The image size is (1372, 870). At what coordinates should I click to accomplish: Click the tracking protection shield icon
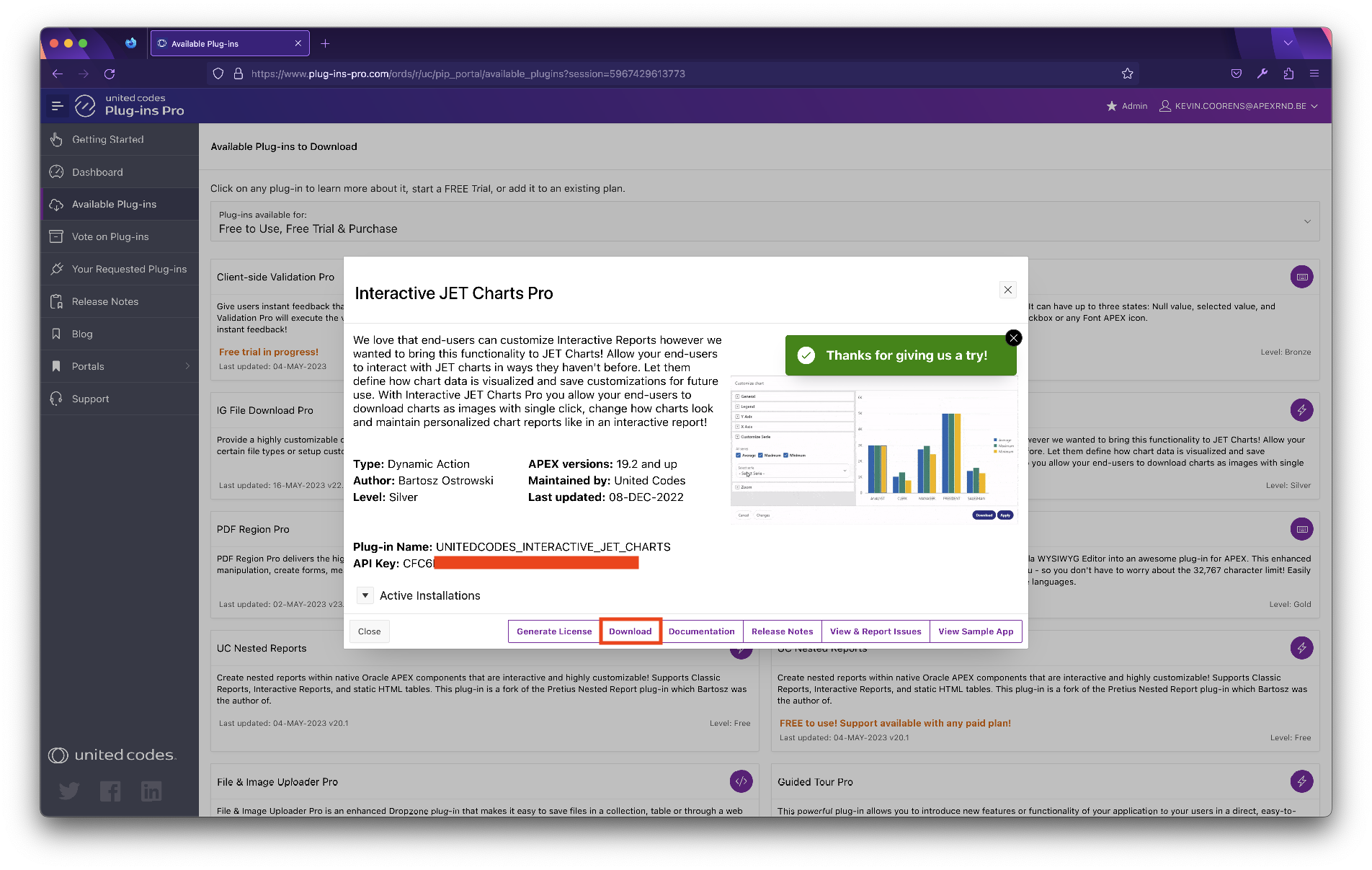pyautogui.click(x=218, y=74)
